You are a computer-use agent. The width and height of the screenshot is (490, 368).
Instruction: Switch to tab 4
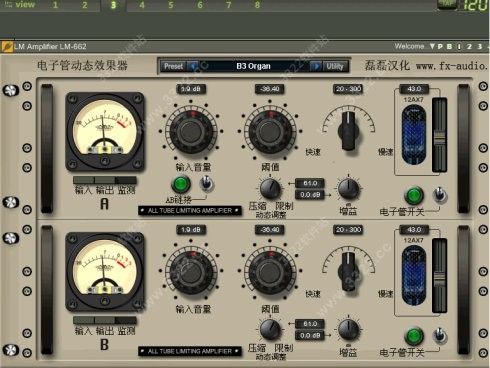click(142, 5)
